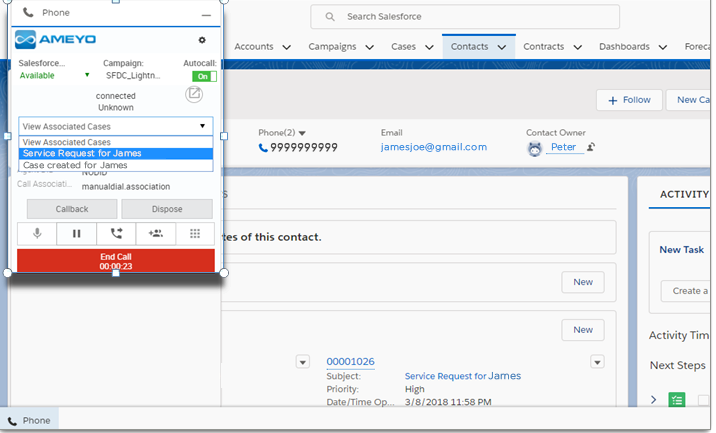Open the Contracts tab

pyautogui.click(x=543, y=47)
